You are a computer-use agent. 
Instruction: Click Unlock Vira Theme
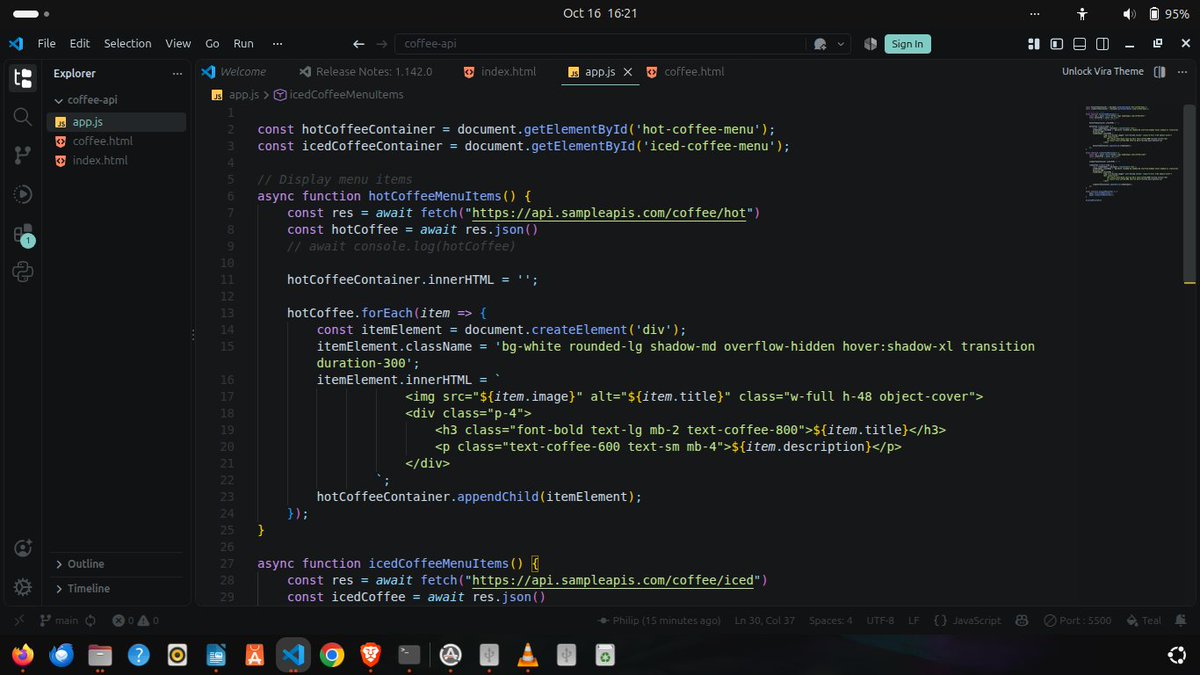click(x=1102, y=72)
